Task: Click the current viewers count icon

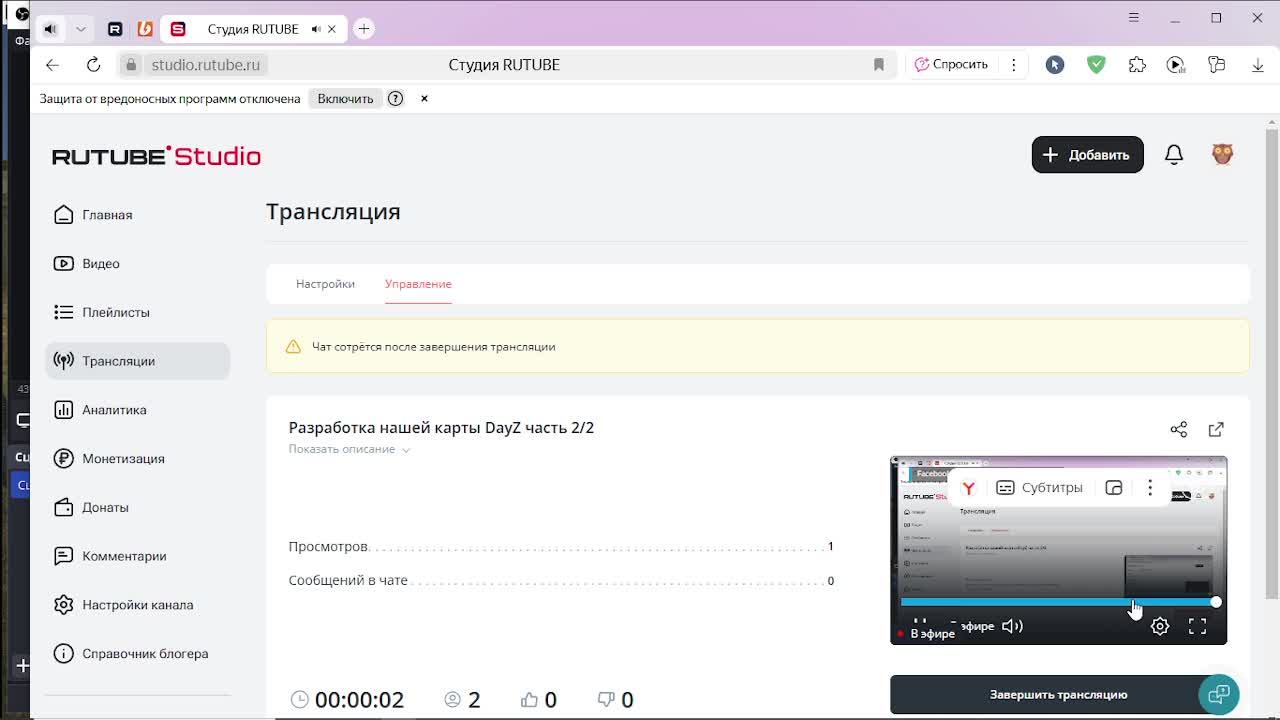Action: click(x=453, y=700)
